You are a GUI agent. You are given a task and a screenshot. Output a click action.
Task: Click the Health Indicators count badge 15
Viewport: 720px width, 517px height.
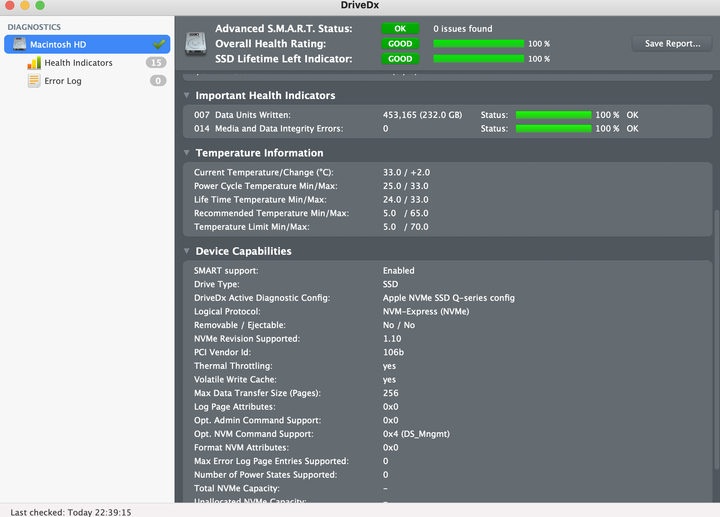(156, 62)
